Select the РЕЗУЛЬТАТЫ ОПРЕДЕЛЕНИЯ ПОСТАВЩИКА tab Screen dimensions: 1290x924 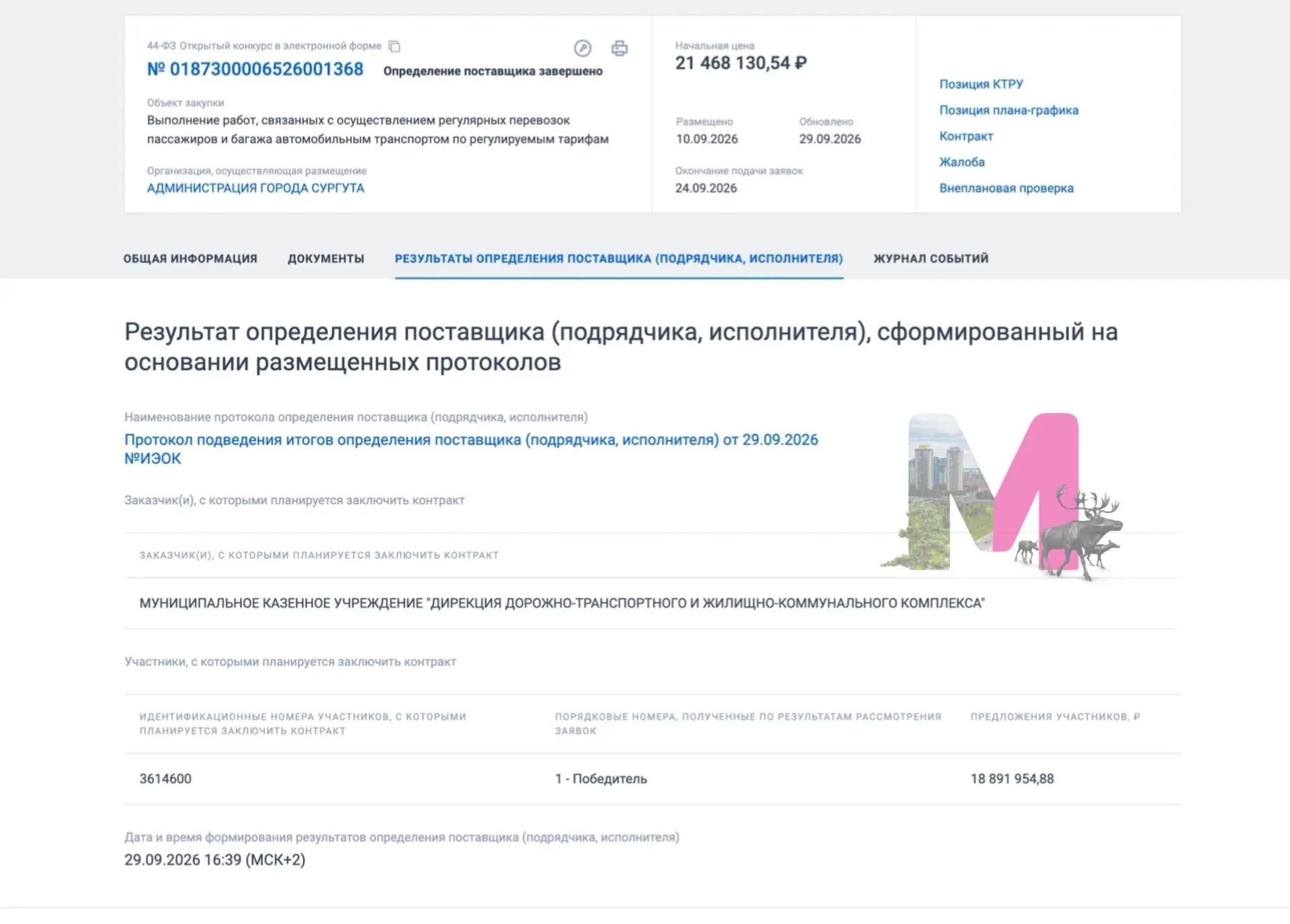619,259
